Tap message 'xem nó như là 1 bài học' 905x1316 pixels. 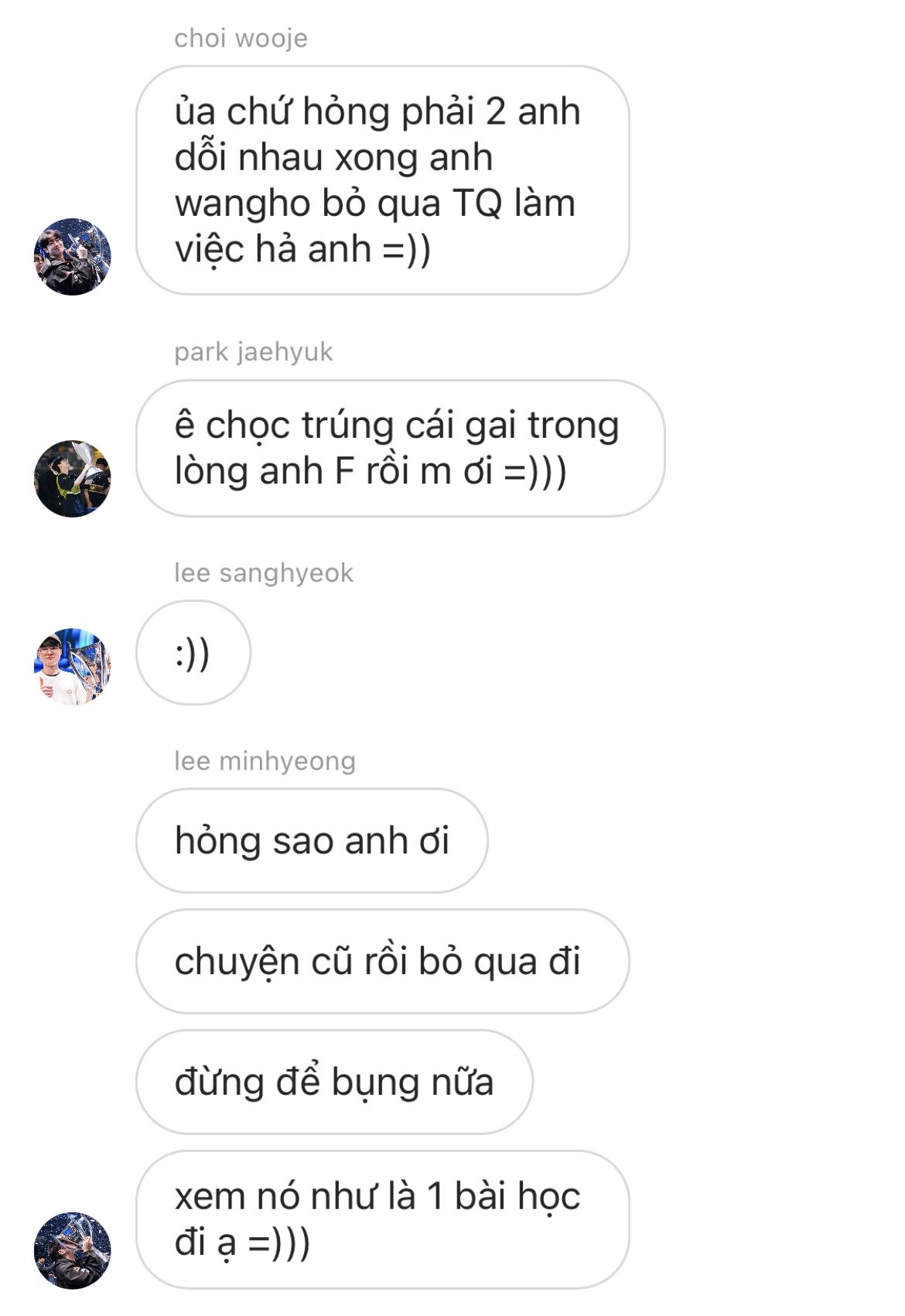click(x=383, y=1219)
